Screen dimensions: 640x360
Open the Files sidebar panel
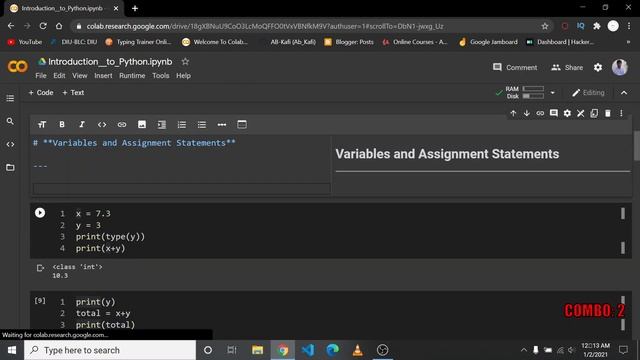click(x=10, y=167)
